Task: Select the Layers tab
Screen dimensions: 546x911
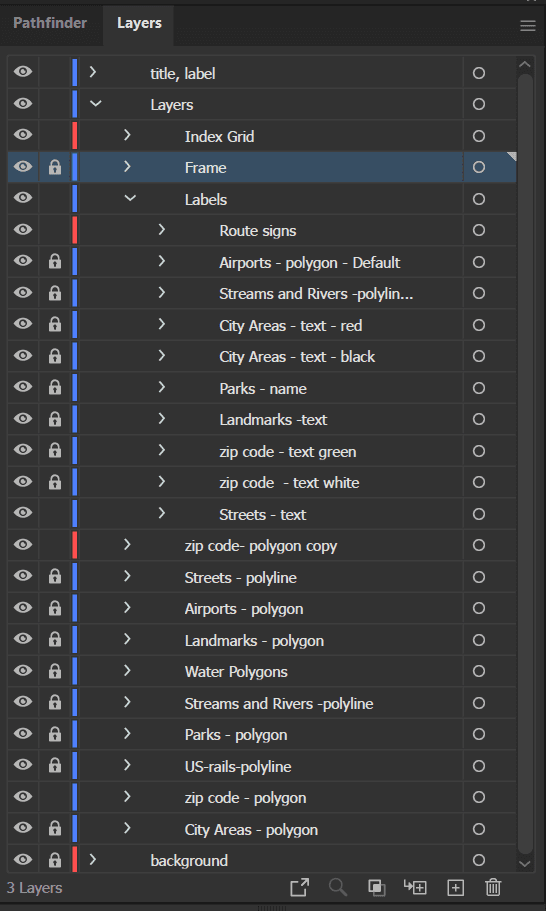Action: point(139,23)
